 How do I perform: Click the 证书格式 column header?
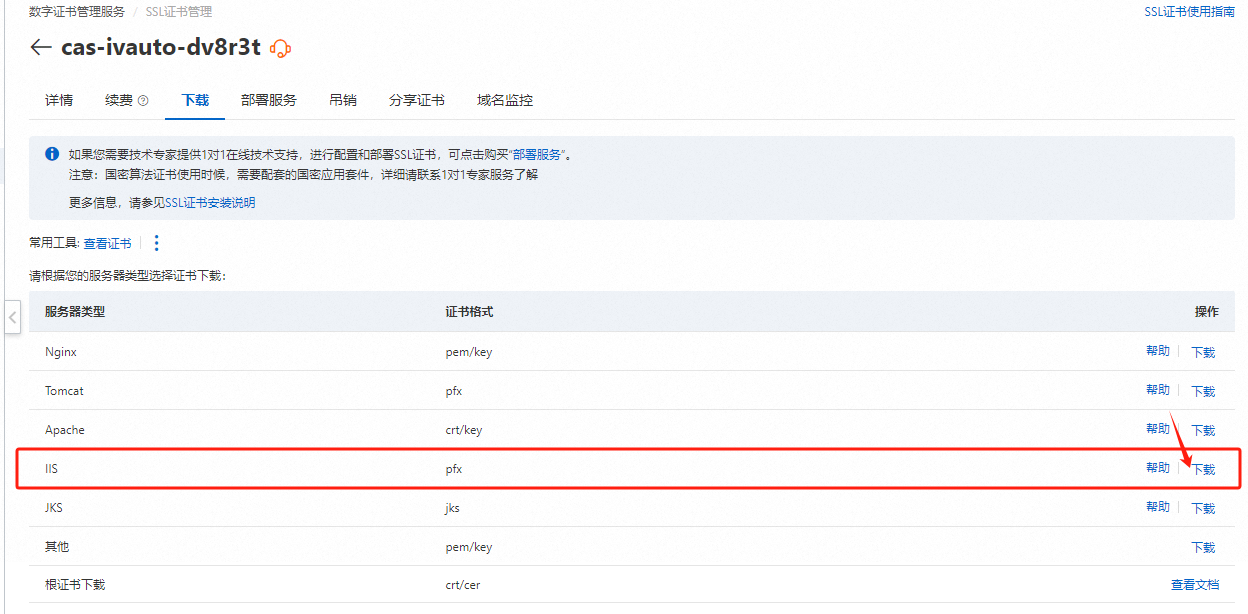[469, 312]
